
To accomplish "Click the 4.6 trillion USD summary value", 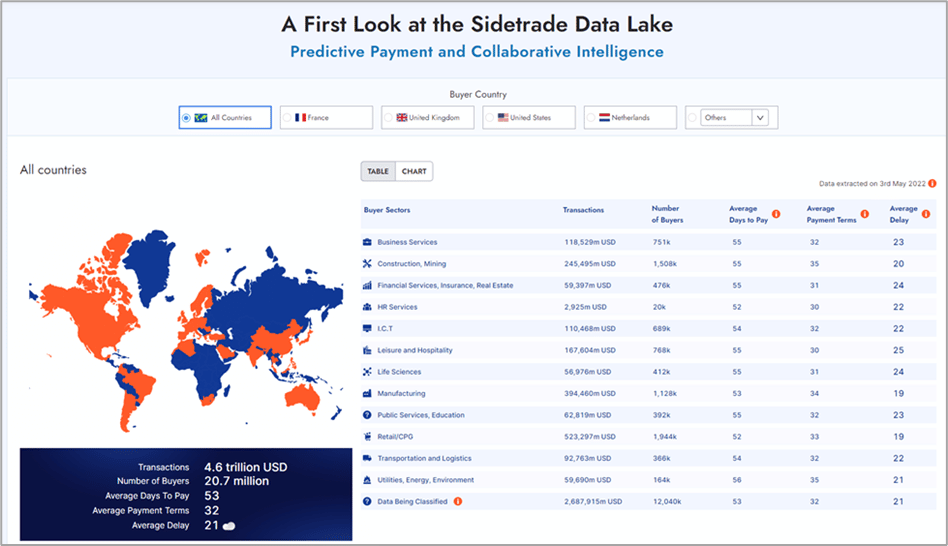I will tap(245, 467).
